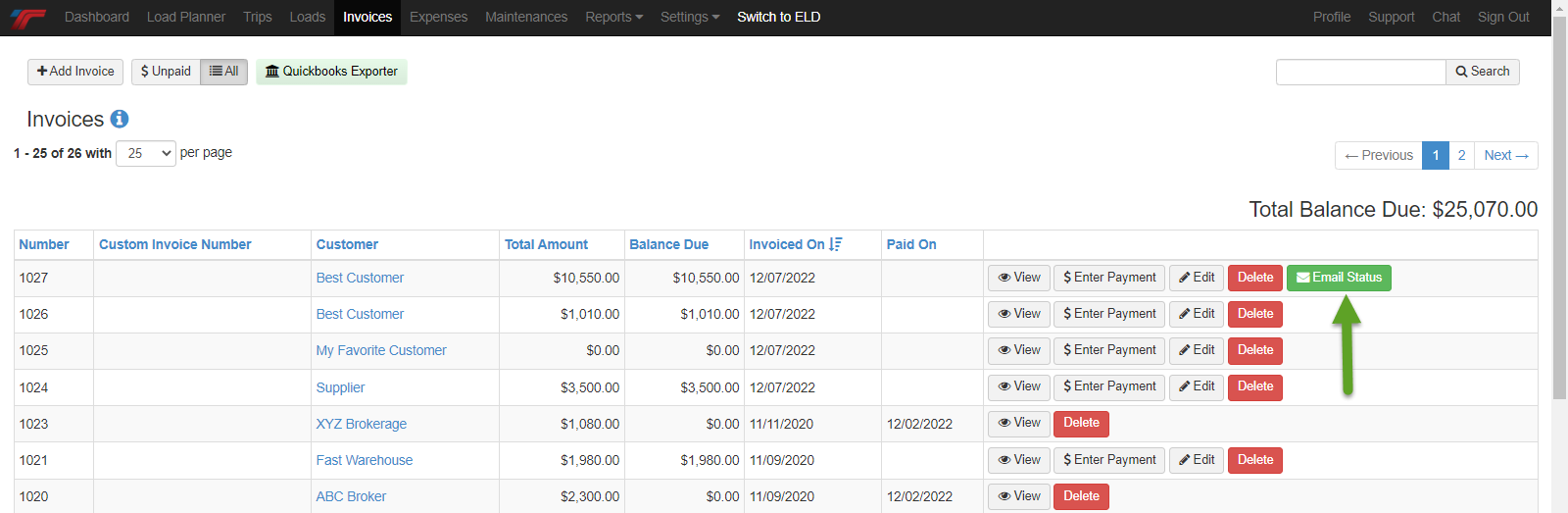The height and width of the screenshot is (513, 1568).
Task: Go to the Next page
Action: click(x=1506, y=155)
